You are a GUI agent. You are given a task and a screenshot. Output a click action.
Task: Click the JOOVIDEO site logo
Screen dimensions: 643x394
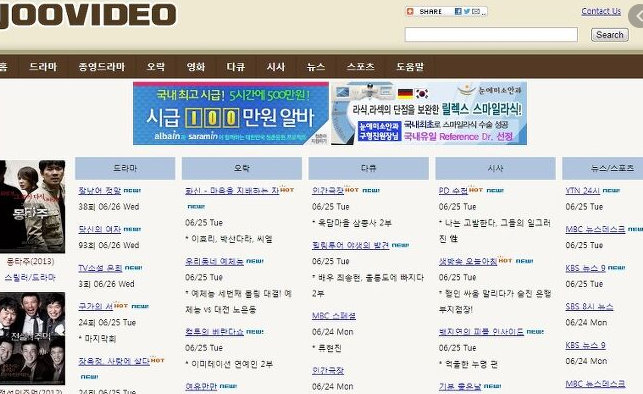[88, 16]
